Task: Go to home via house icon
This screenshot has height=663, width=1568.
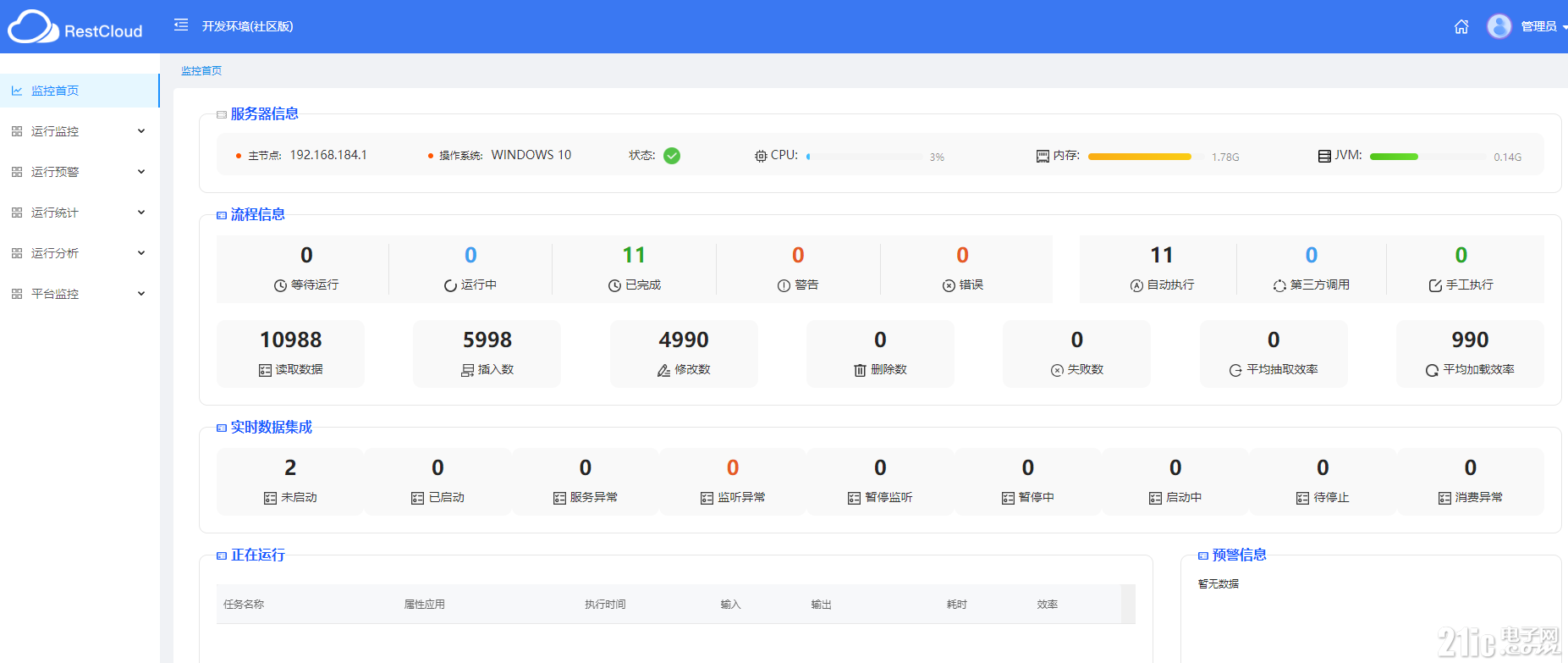Action: 1461,26
